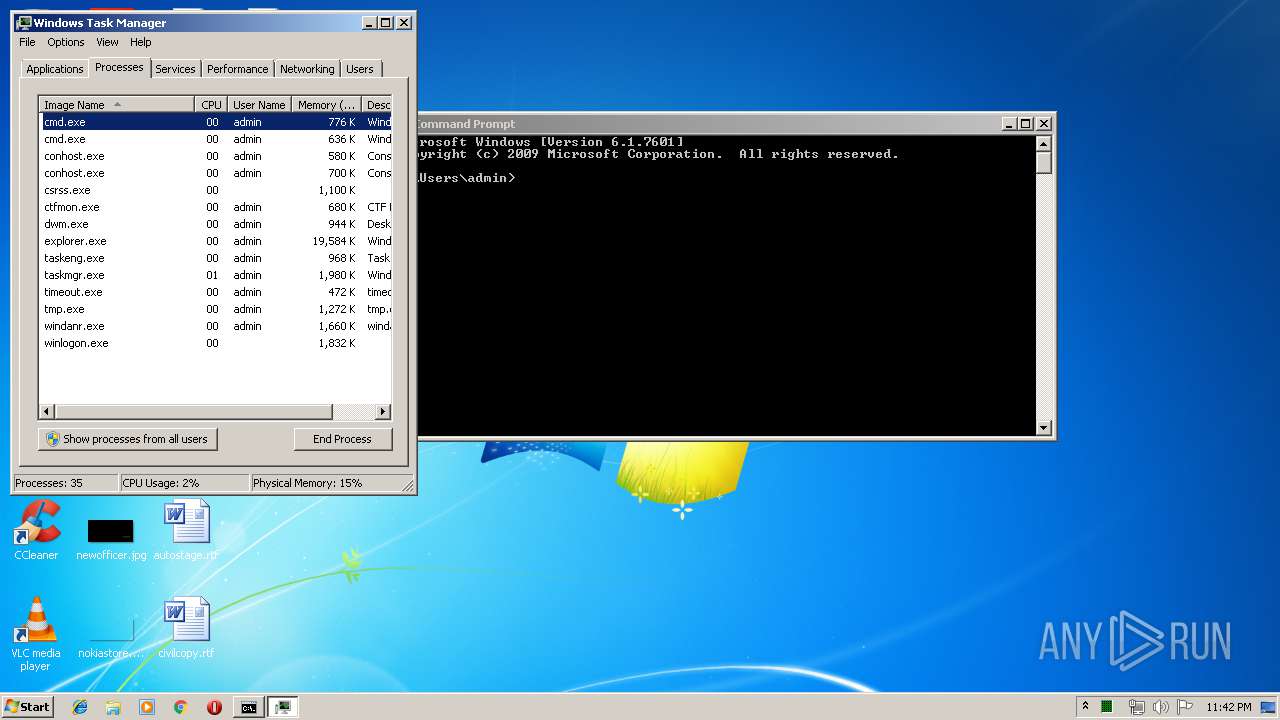Open the View menu in Task Manager
This screenshot has width=1280, height=720.
(x=107, y=42)
